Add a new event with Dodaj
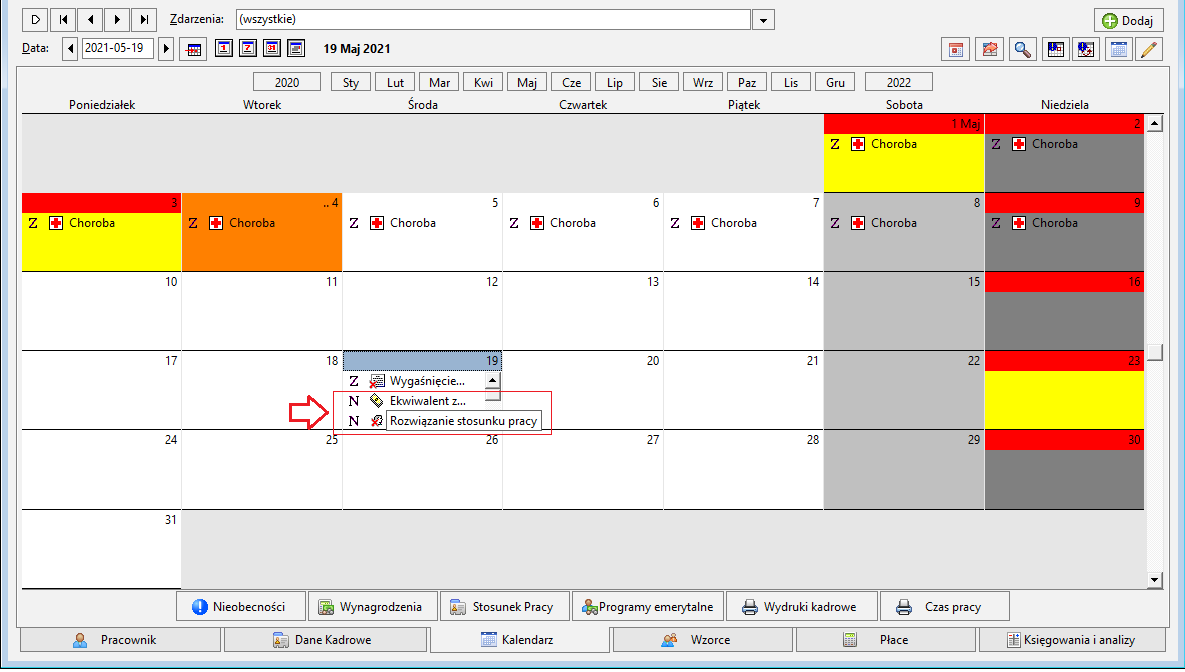Image resolution: width=1185 pixels, height=672 pixels. [x=1128, y=20]
